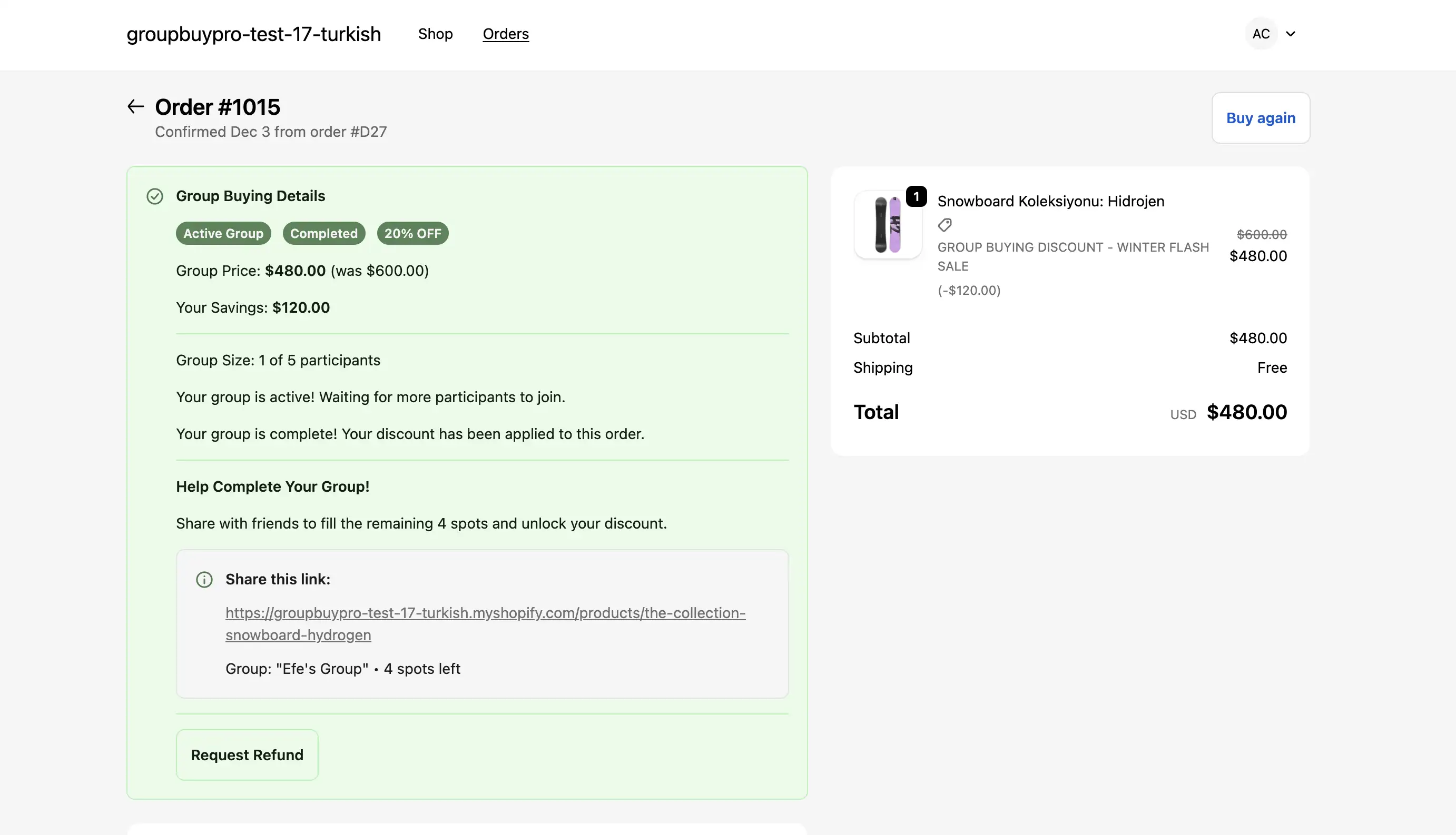Screen dimensions: 1456x835
Task: Click the groupbuypro-test-17-turkish store name
Action: (x=253, y=34)
